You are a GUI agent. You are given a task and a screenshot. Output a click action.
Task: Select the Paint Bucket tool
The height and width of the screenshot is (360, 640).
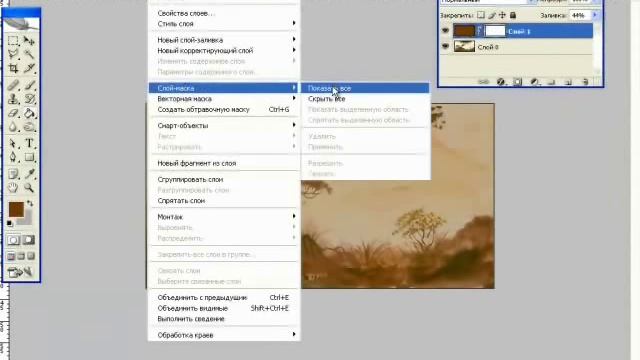pyautogui.click(x=29, y=113)
